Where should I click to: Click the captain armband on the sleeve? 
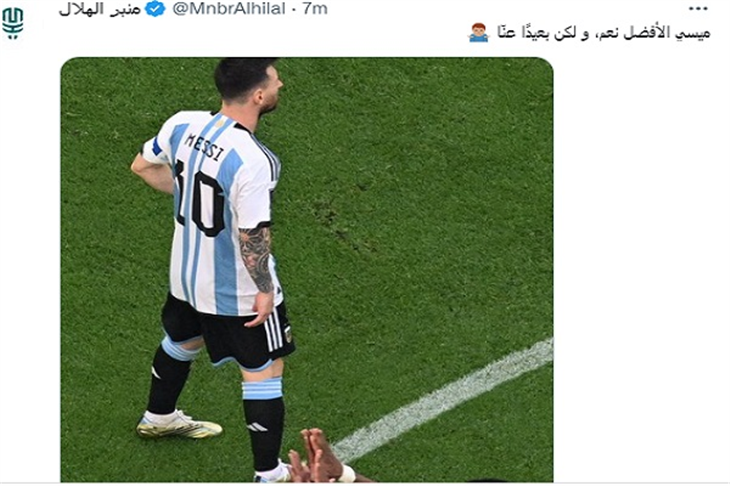157,148
